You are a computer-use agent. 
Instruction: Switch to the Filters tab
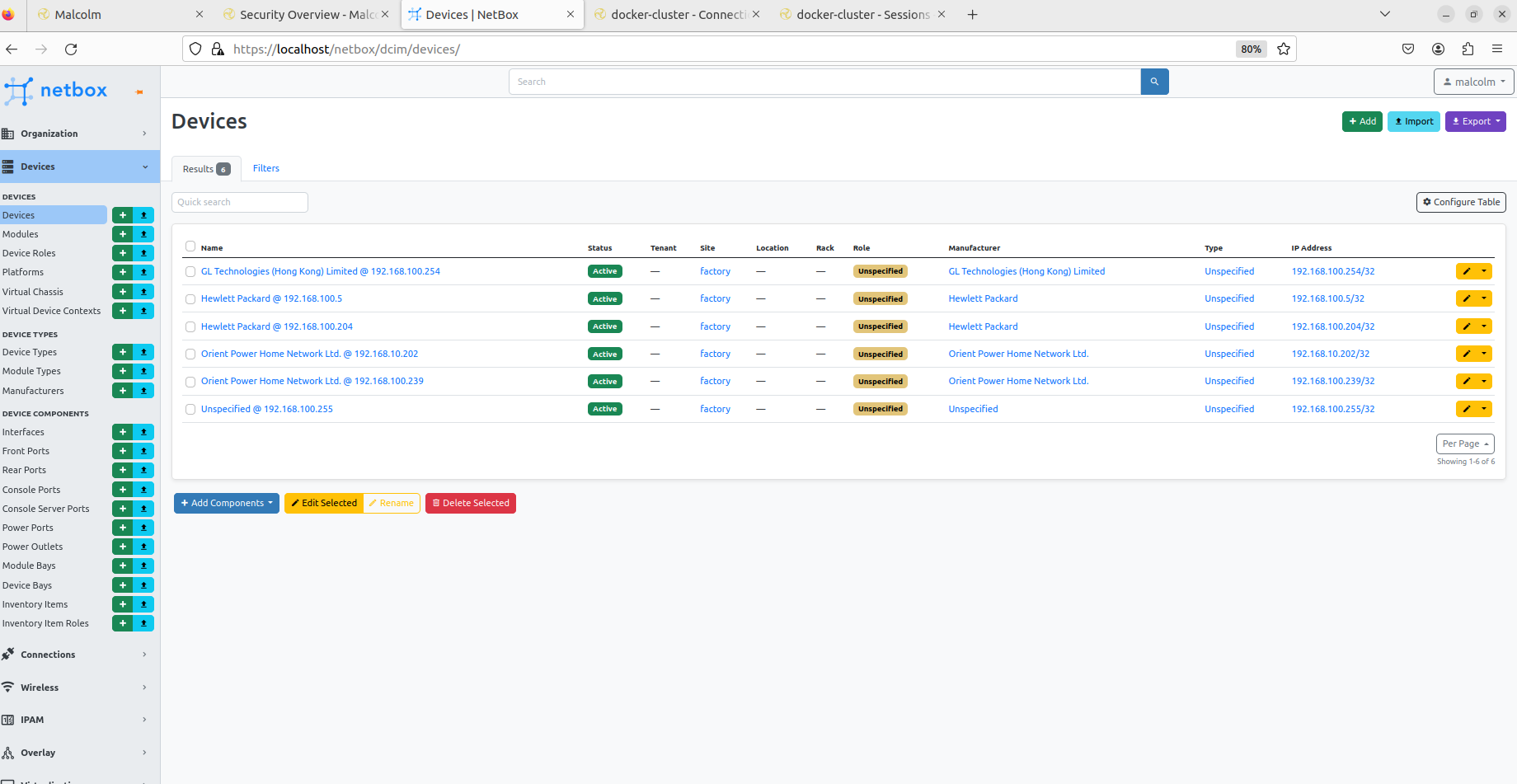[265, 168]
